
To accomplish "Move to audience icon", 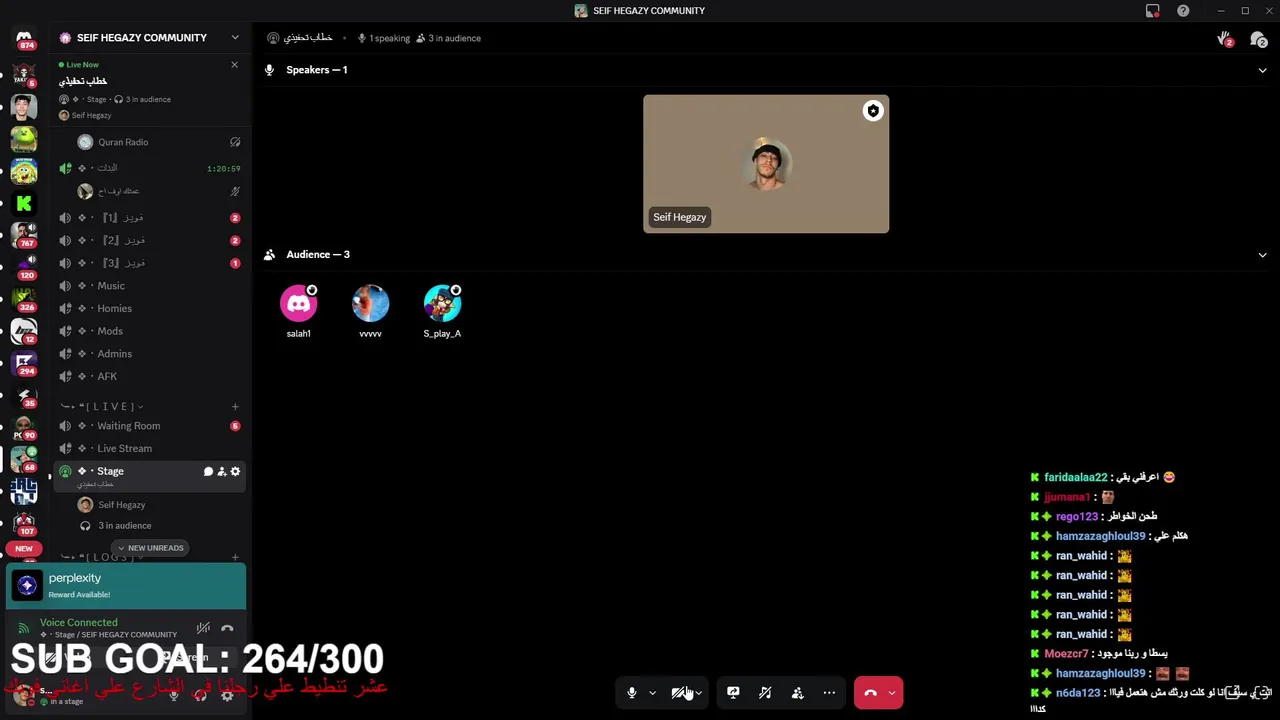I will [797, 693].
